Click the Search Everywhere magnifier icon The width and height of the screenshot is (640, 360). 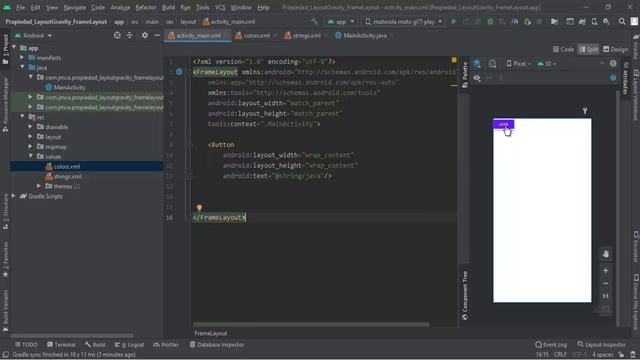pyautogui.click(x=622, y=22)
